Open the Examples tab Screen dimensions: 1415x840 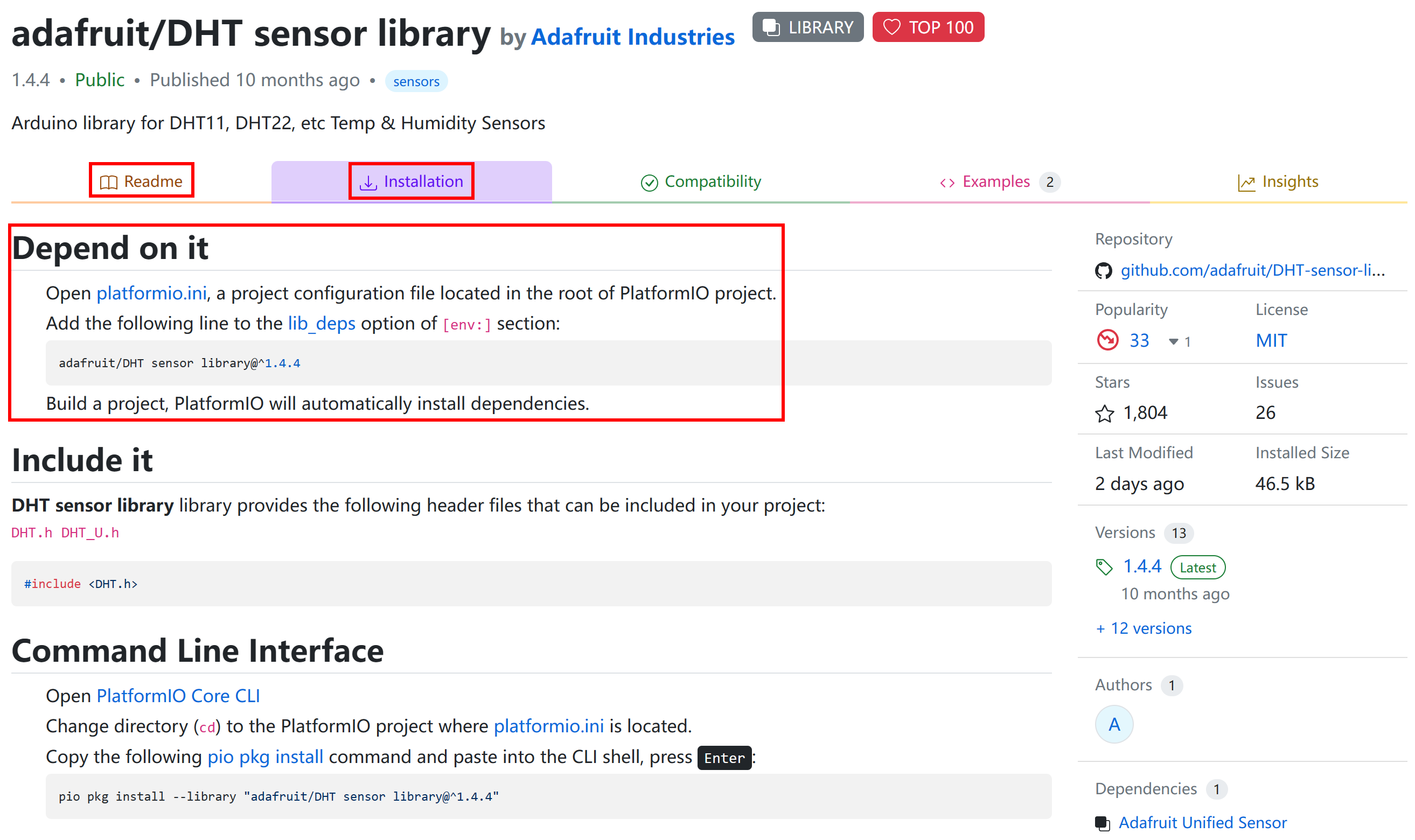tap(999, 181)
